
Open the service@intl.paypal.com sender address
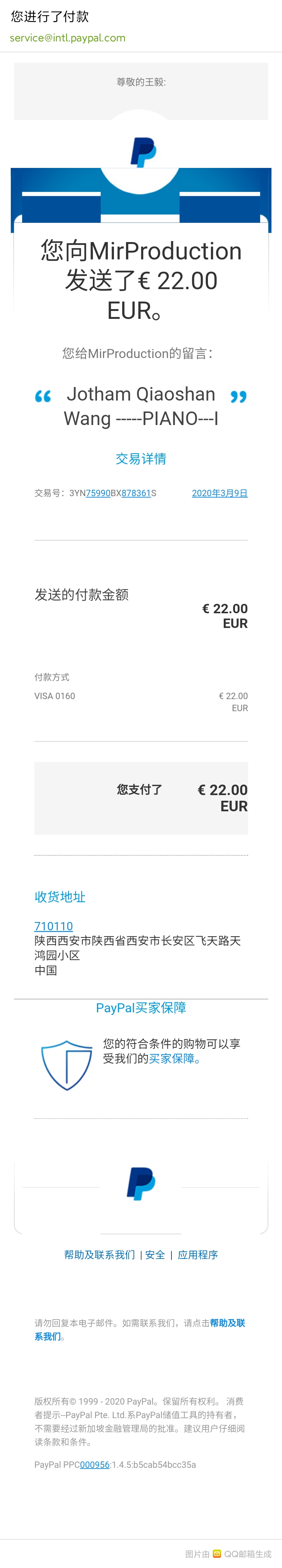(x=67, y=38)
